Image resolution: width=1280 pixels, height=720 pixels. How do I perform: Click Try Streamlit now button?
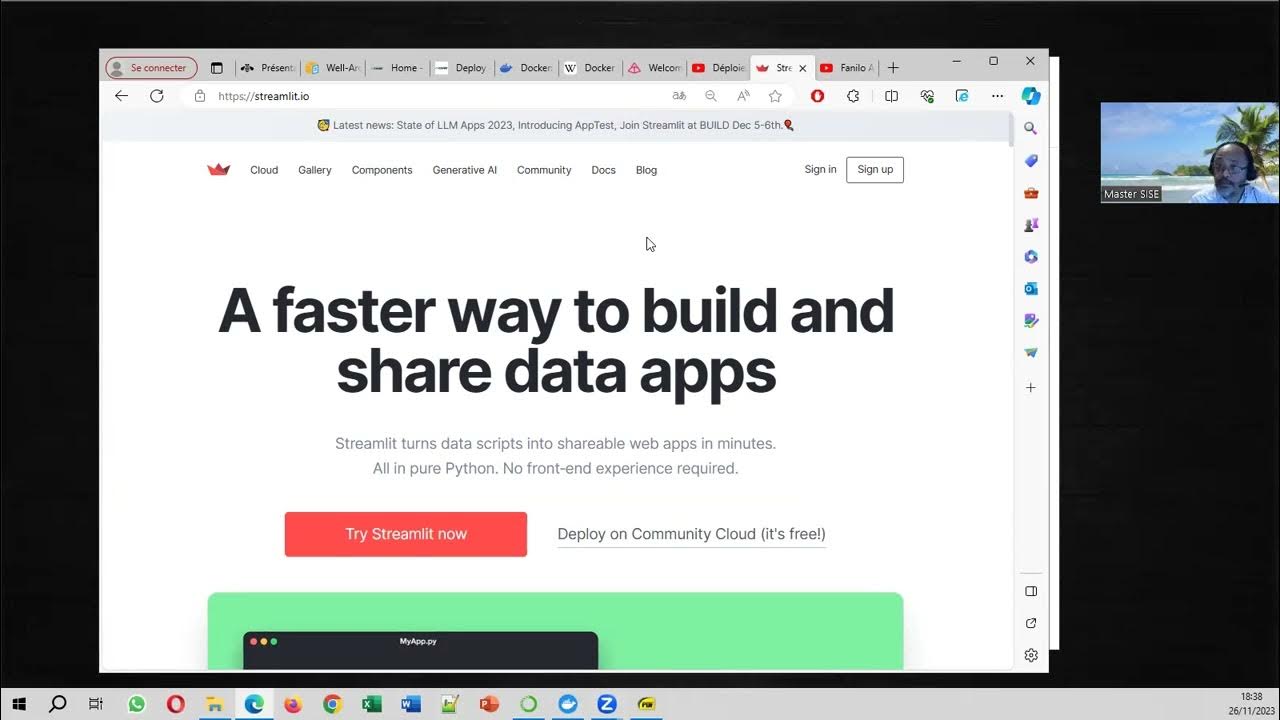pyautogui.click(x=406, y=534)
